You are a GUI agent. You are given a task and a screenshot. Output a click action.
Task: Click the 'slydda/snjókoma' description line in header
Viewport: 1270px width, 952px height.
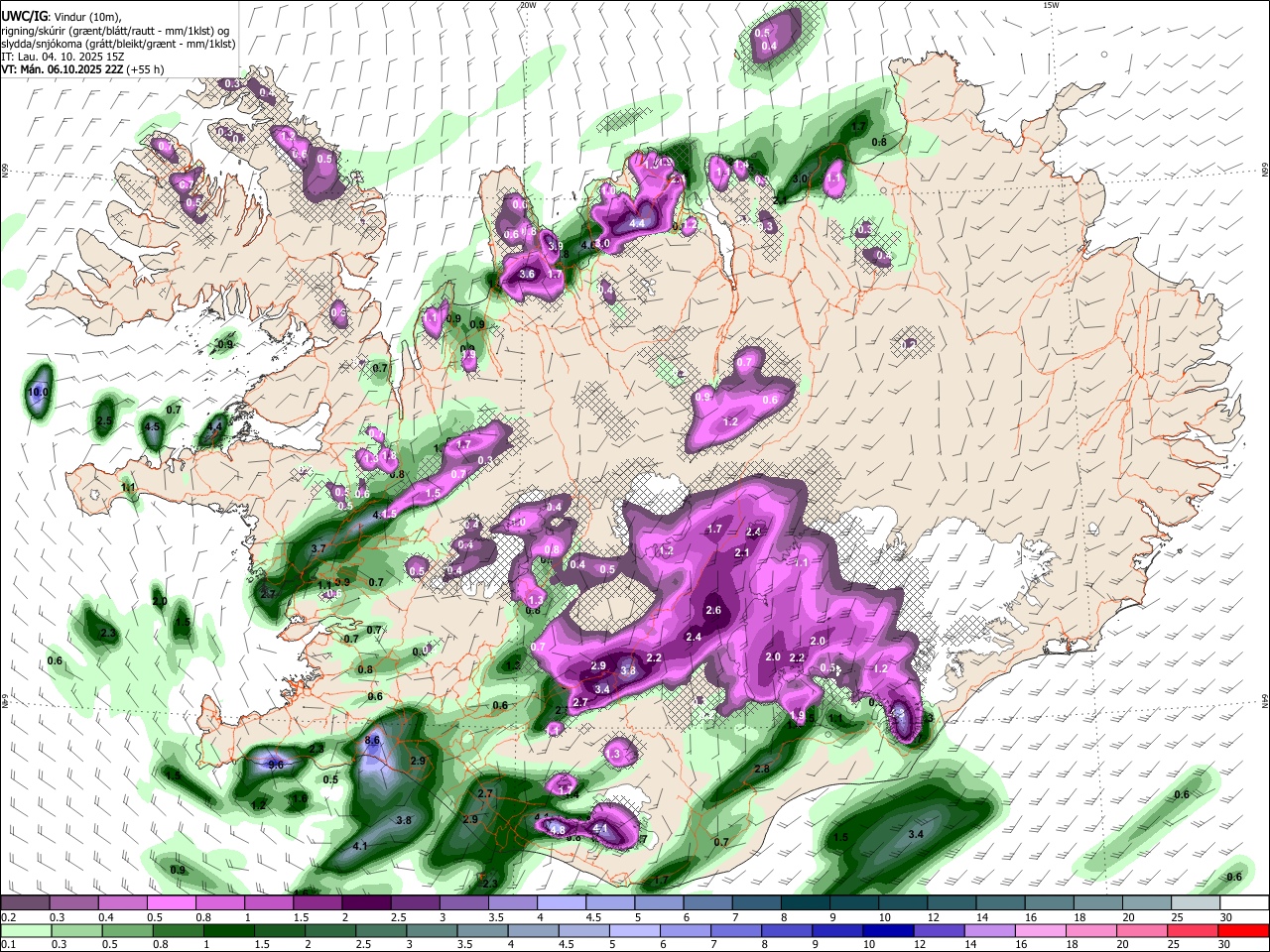click(118, 44)
